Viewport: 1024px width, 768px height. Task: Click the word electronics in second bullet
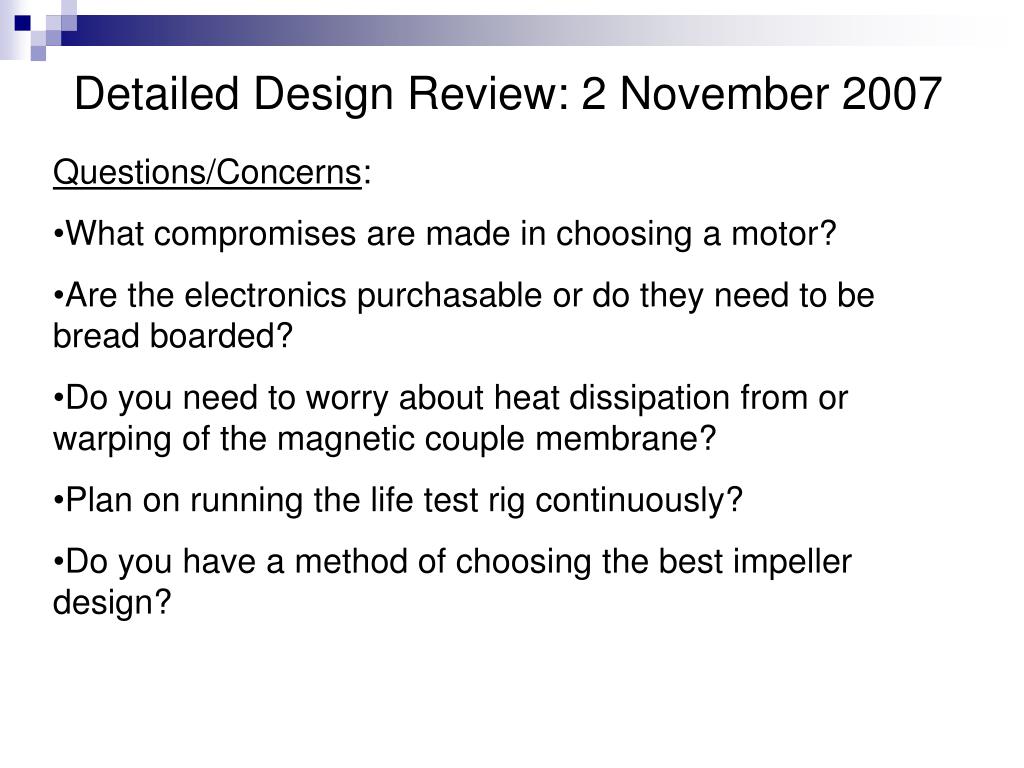click(265, 295)
